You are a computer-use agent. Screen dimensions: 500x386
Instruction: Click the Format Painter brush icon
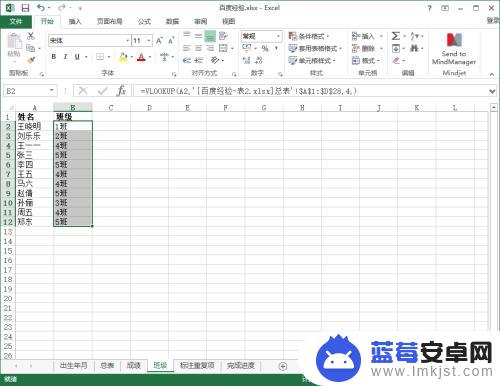click(x=31, y=60)
